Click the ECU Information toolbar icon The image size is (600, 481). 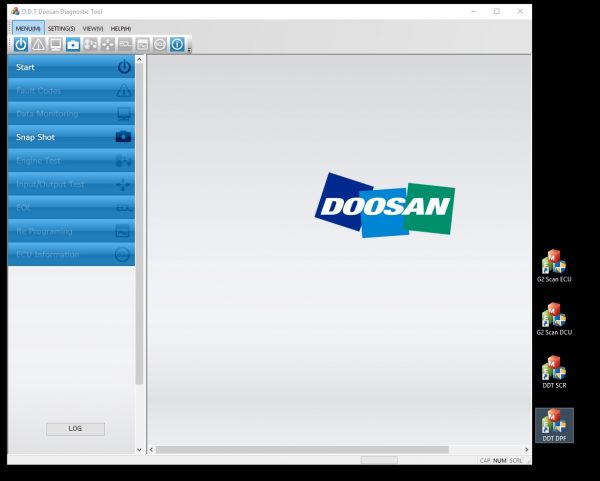(160, 44)
